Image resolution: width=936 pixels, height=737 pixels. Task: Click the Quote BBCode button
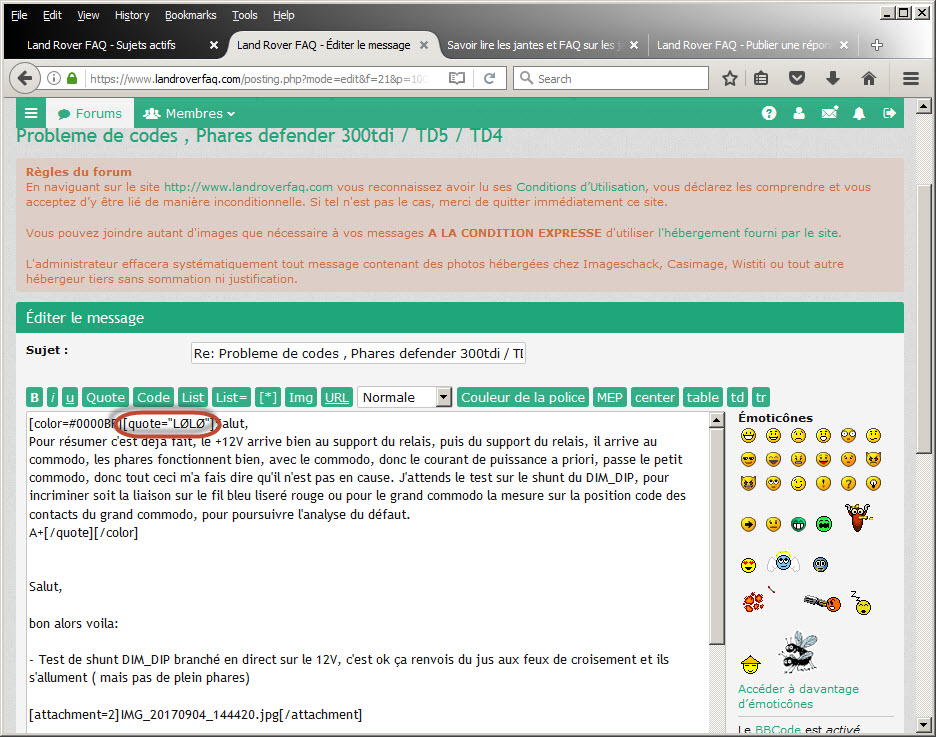coord(105,397)
